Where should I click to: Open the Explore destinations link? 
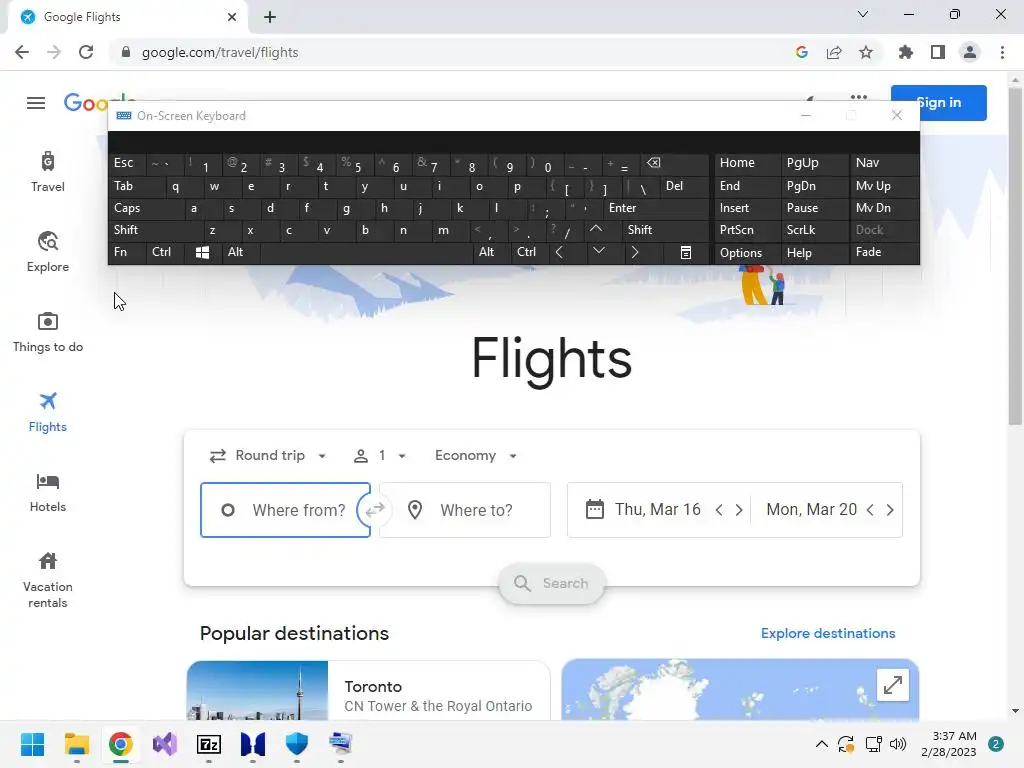pyautogui.click(x=828, y=633)
